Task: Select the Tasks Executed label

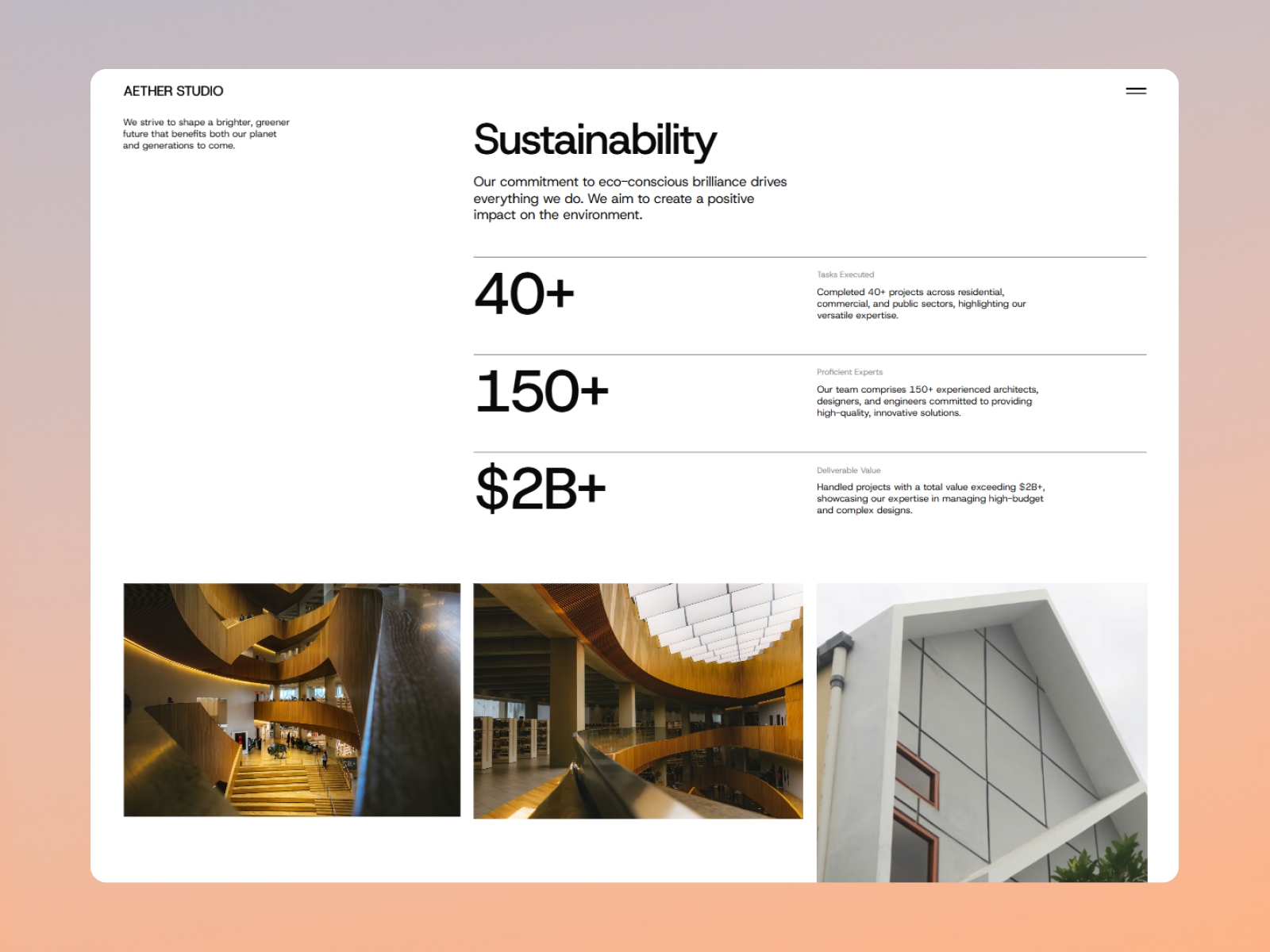Action: point(845,274)
